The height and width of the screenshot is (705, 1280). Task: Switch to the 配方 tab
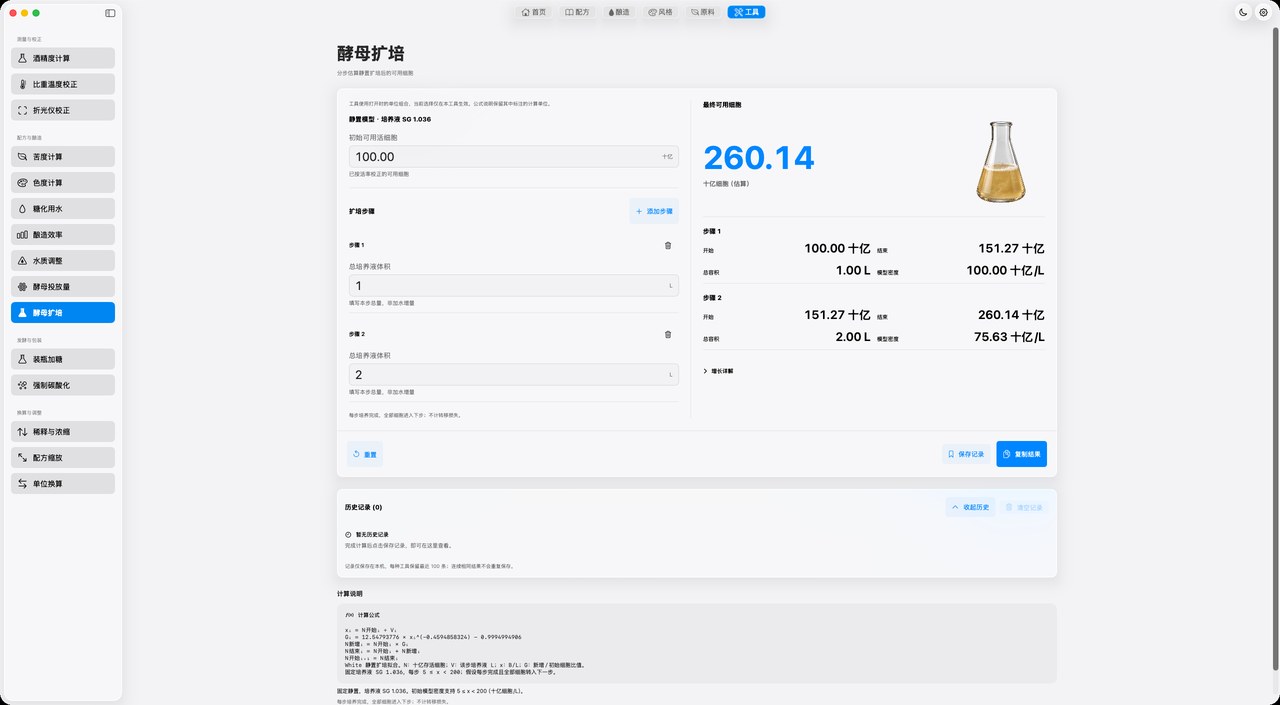point(577,12)
